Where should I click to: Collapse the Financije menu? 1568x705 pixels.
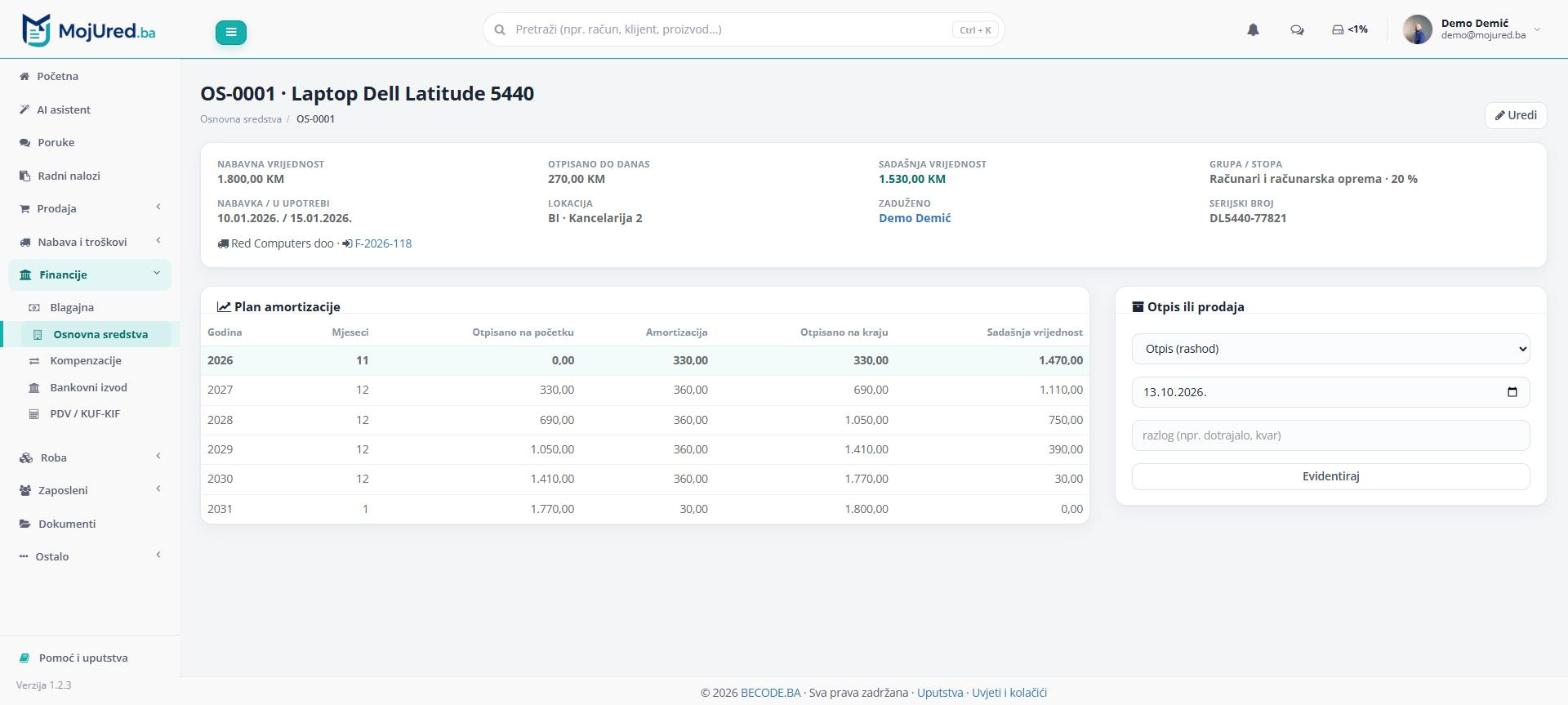(90, 274)
